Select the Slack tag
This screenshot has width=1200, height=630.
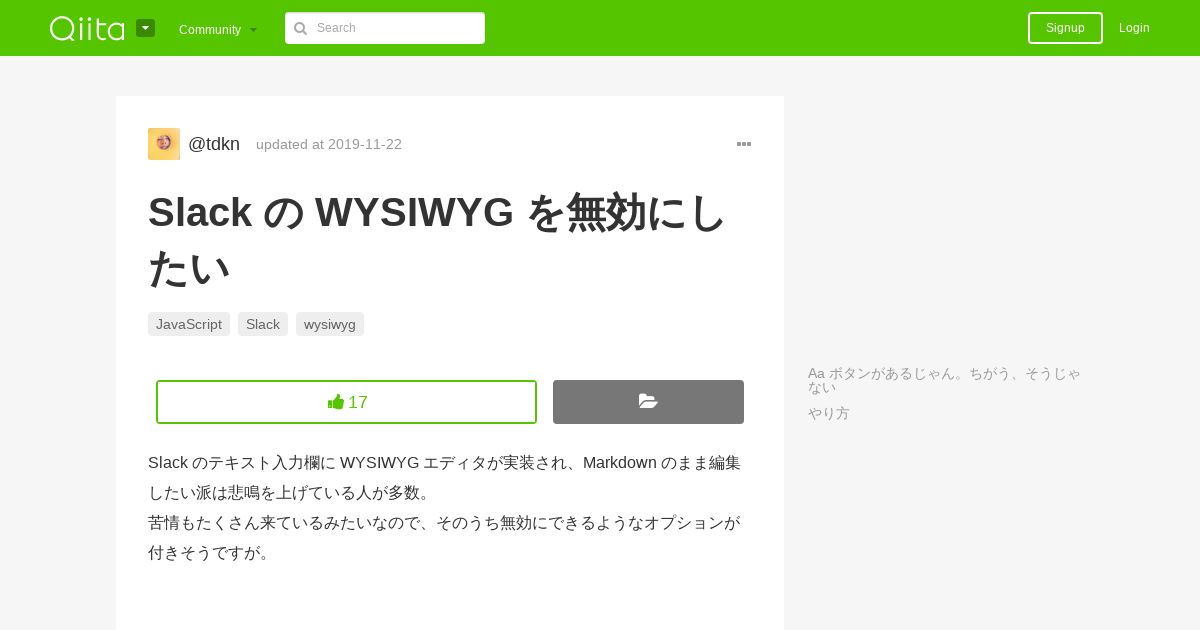(263, 324)
